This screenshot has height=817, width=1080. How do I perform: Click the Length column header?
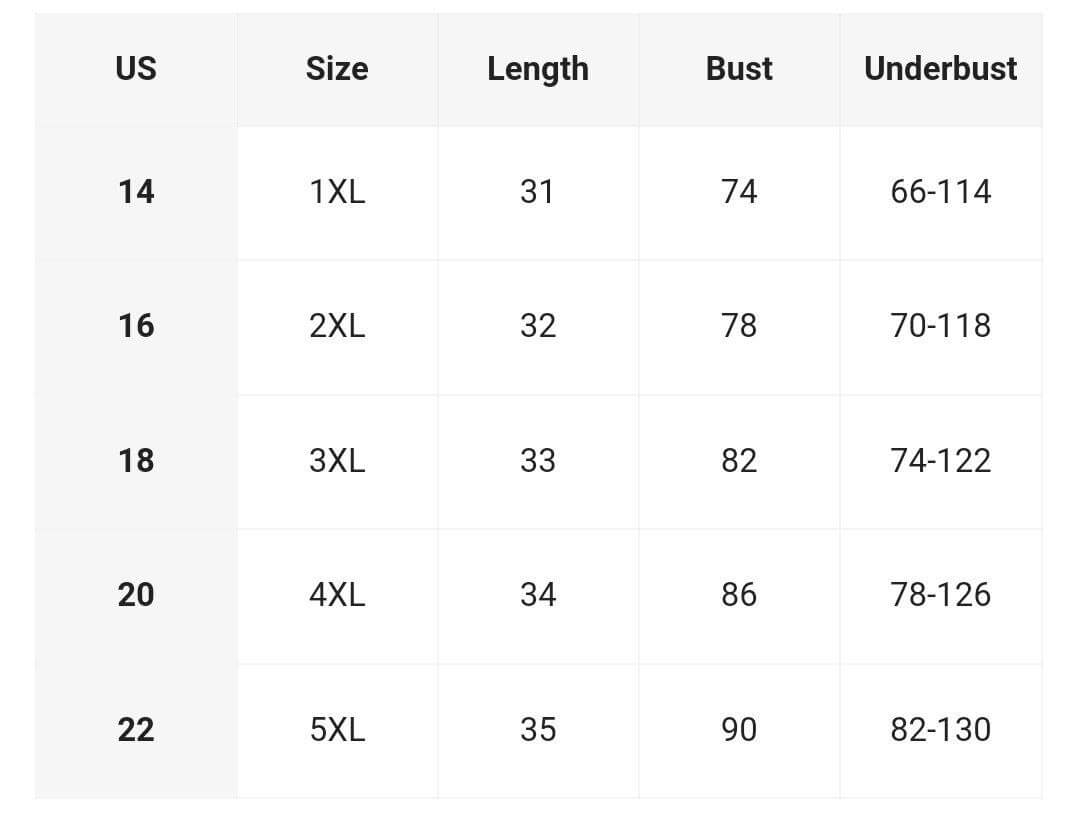(x=538, y=68)
